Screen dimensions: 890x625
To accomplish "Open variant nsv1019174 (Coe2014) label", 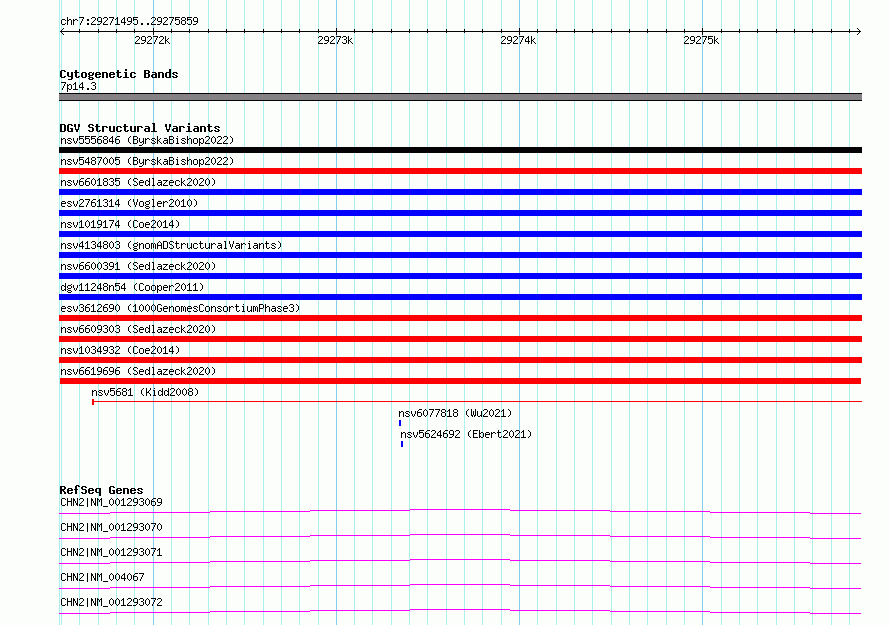I will (120, 224).
